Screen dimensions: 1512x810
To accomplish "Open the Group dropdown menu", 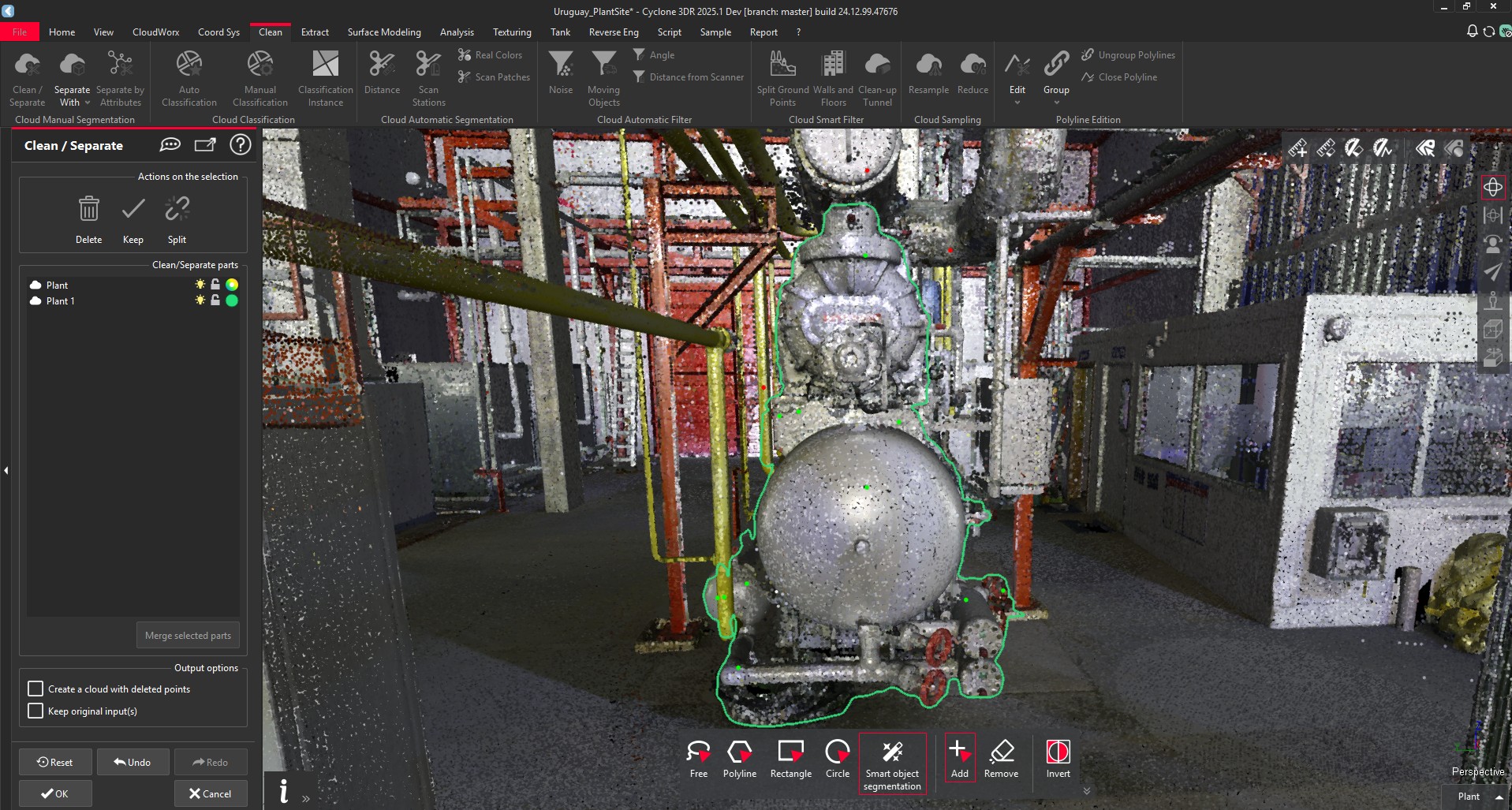I will 1056,103.
